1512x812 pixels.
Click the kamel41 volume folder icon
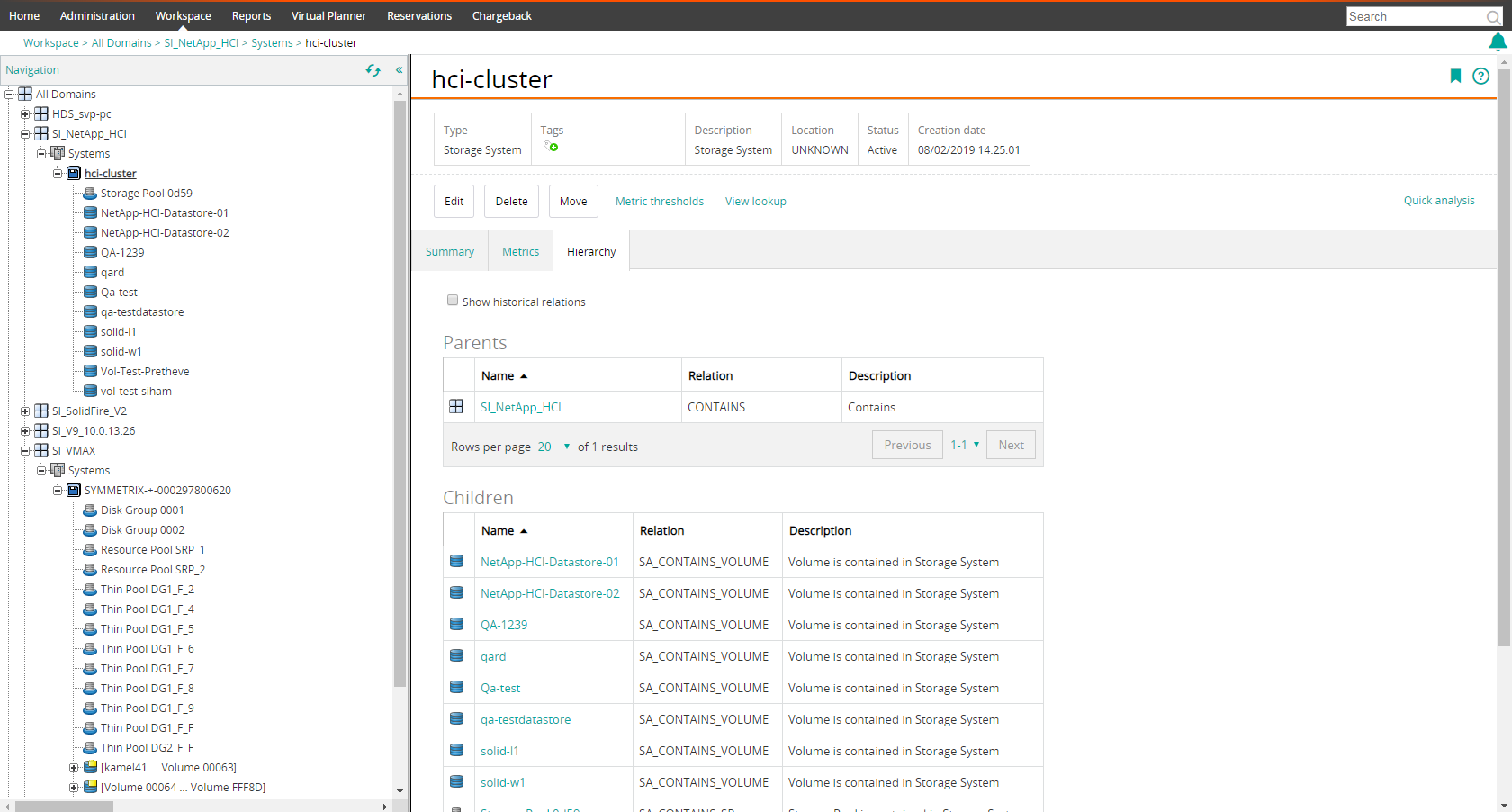(90, 767)
